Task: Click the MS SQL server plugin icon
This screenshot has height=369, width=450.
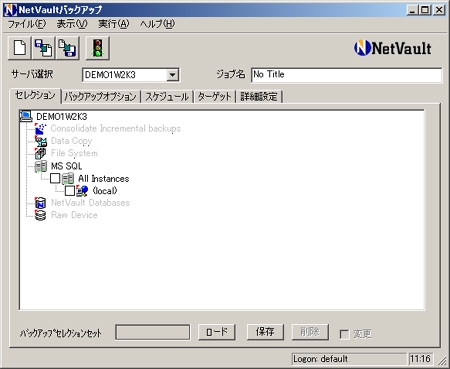Action: click(41, 166)
